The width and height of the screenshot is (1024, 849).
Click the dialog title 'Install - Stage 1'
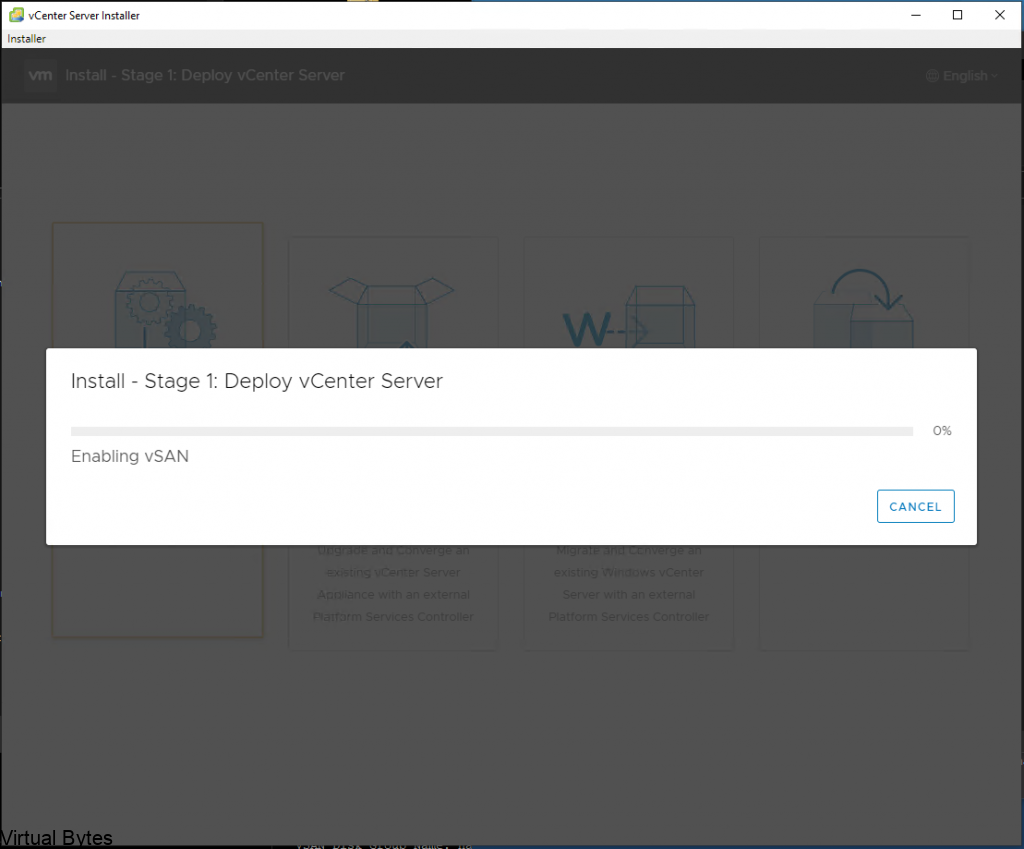257,381
